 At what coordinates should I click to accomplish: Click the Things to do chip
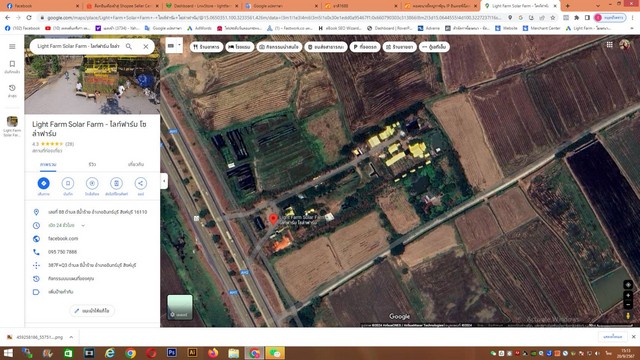[279, 47]
